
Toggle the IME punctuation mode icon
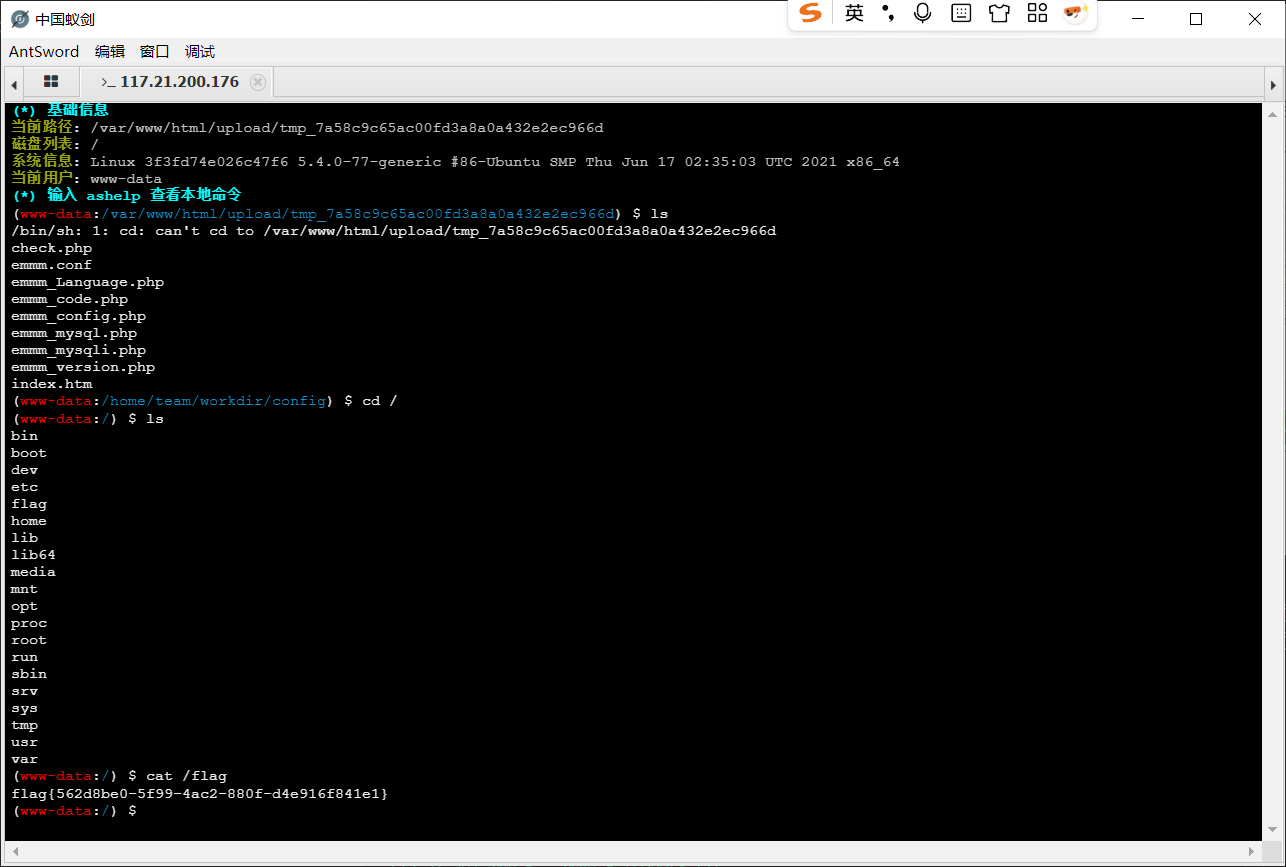888,13
